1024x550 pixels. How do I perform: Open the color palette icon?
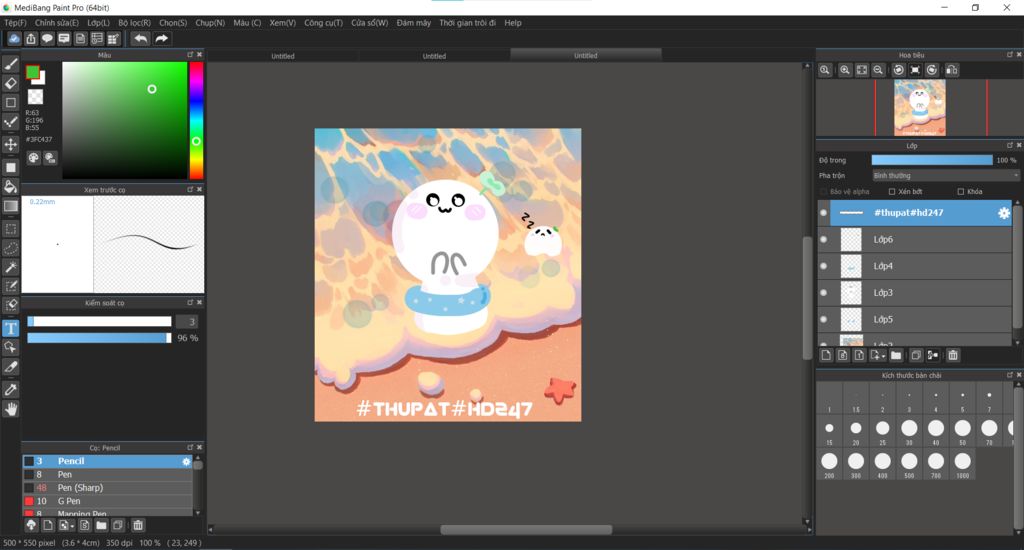(x=33, y=157)
